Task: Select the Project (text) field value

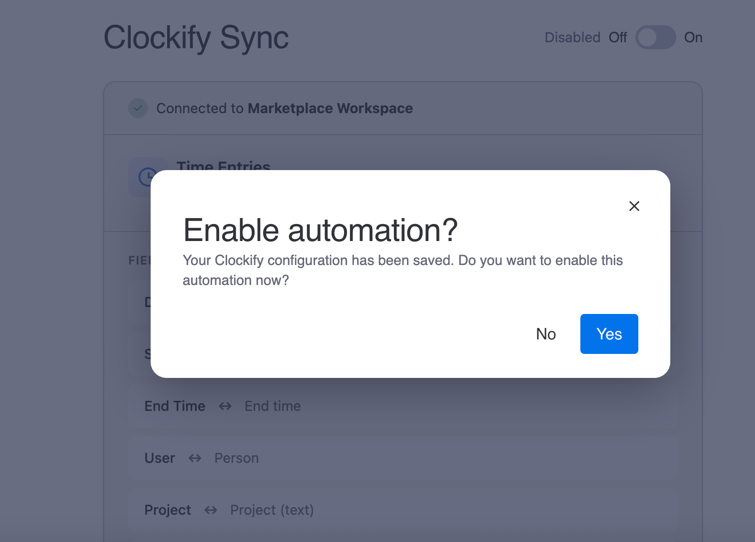Action: click(272, 510)
